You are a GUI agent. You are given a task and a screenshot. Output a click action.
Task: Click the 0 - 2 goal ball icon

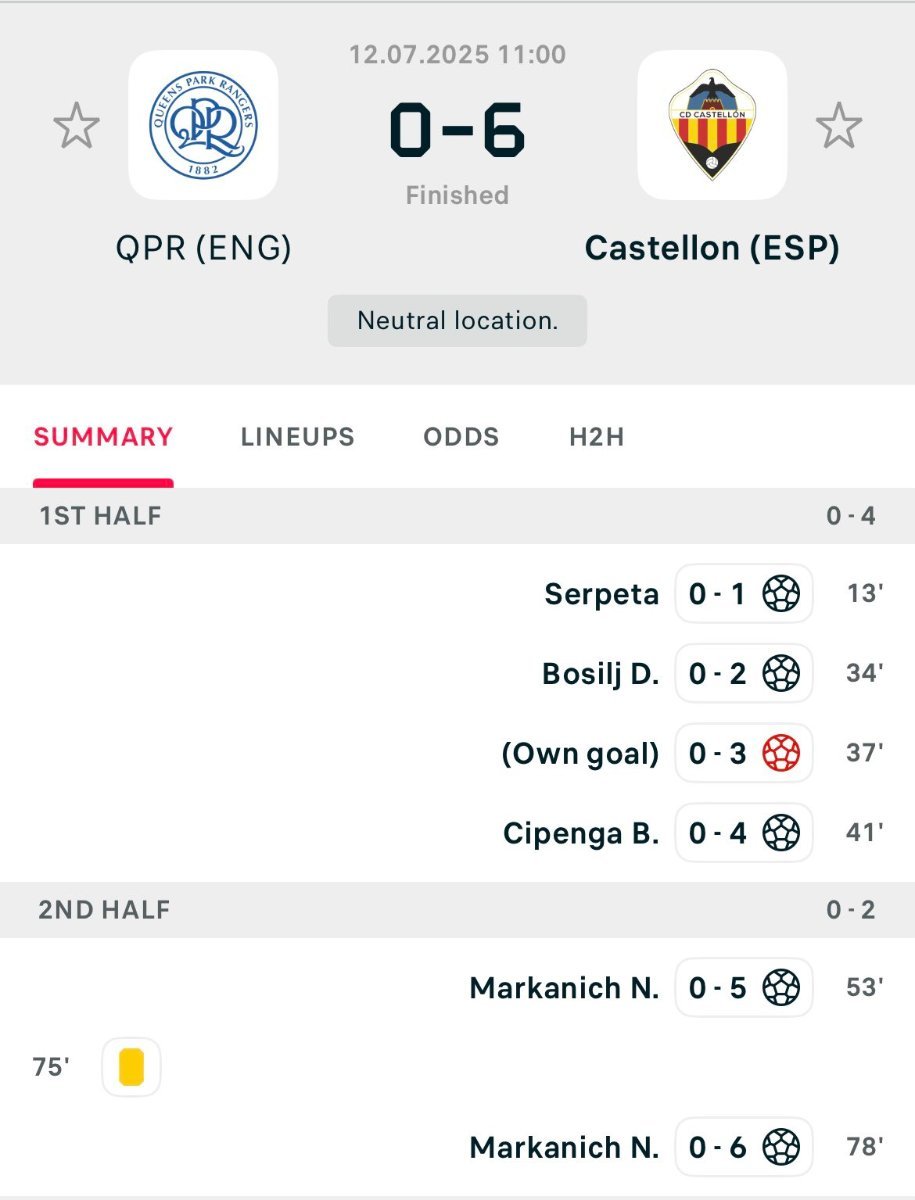[781, 673]
